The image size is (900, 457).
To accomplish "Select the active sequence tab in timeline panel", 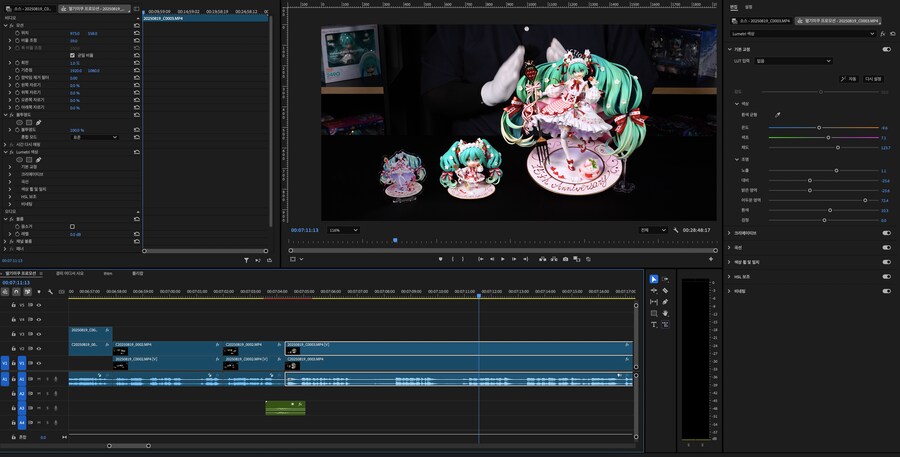I will click(x=21, y=273).
